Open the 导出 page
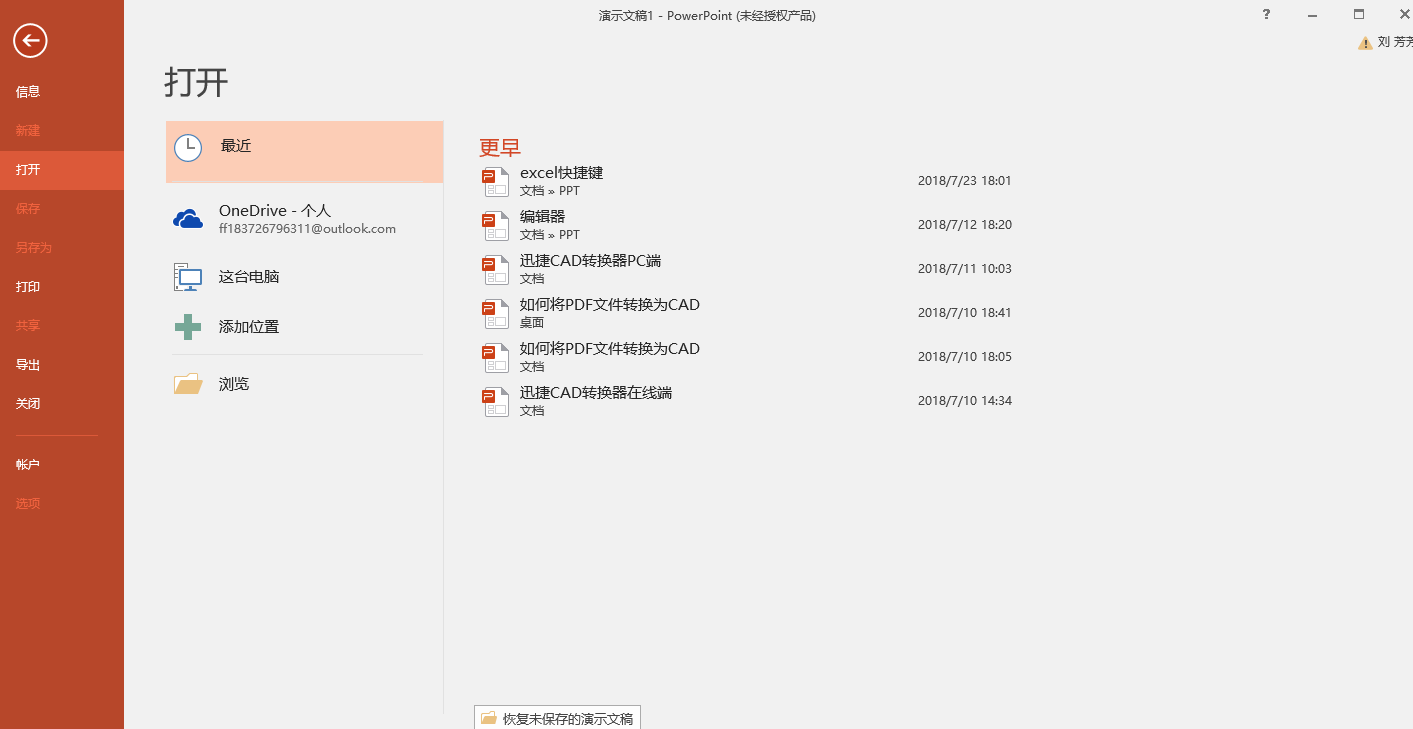Screen dimensions: 1413x729 pos(62,365)
